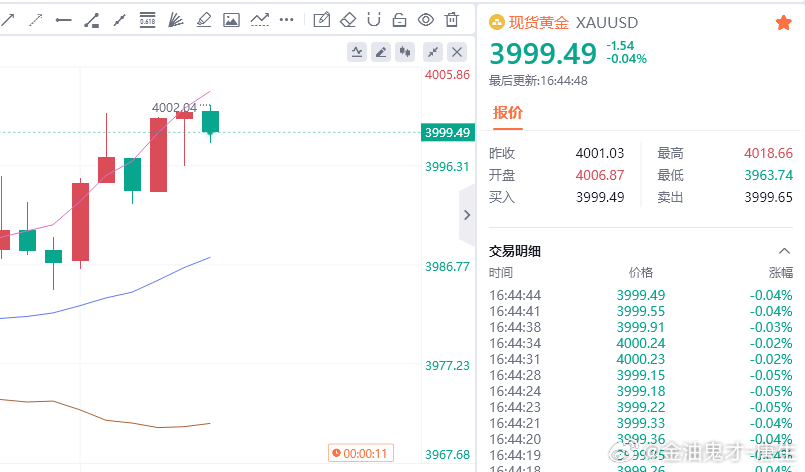805x472 pixels.
Task: Click the latest green candlestick
Action: coord(210,122)
